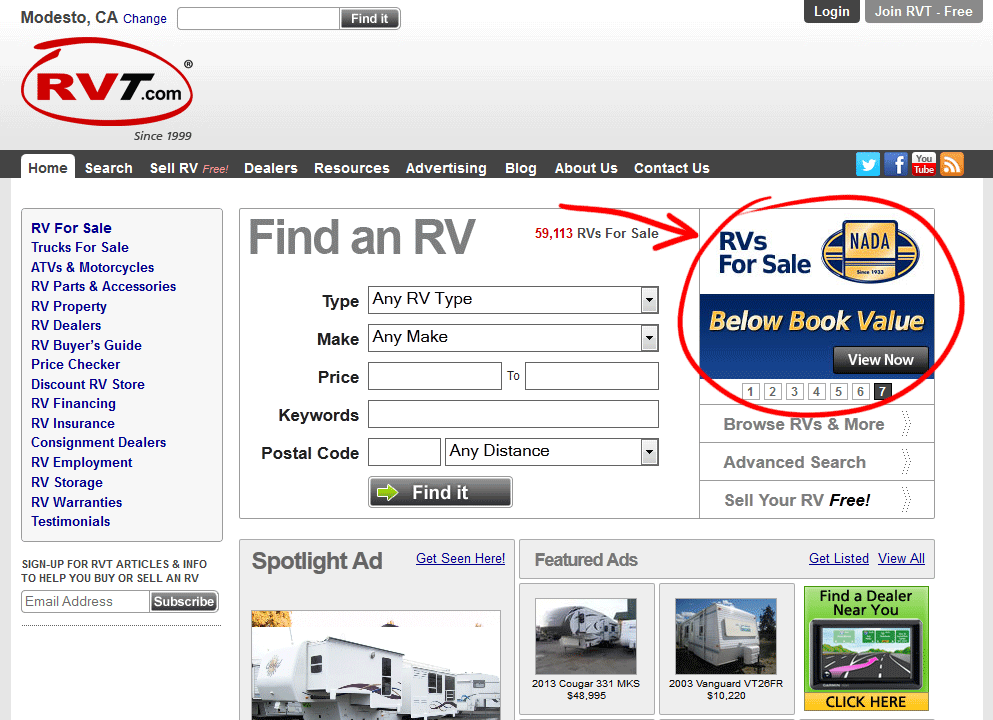The height and width of the screenshot is (720, 993).
Task: Open the RVT Facebook page icon
Action: (895, 165)
